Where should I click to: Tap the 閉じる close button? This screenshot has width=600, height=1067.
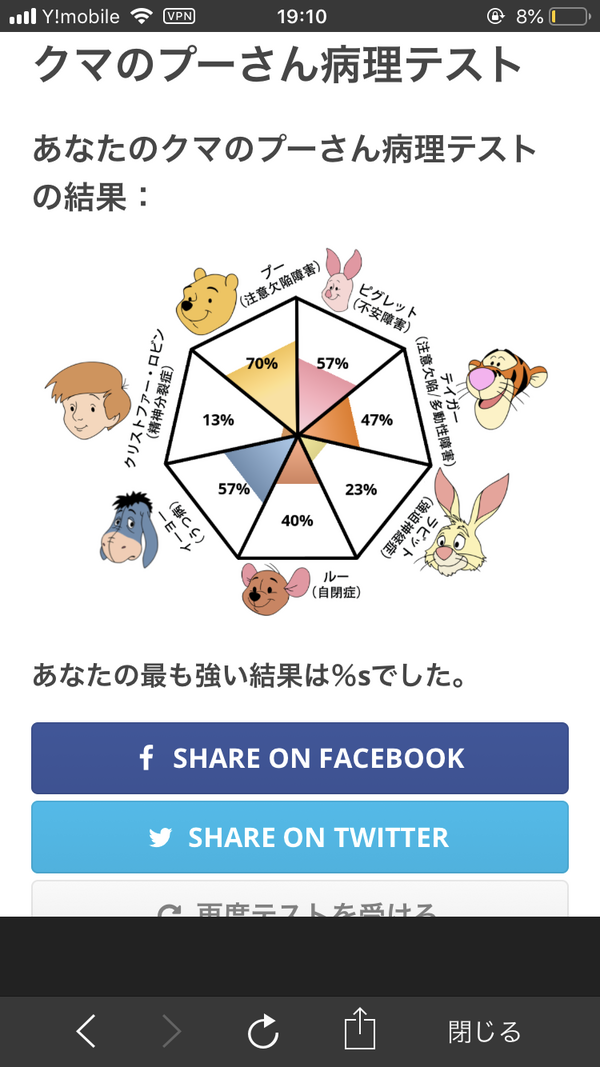[484, 1032]
